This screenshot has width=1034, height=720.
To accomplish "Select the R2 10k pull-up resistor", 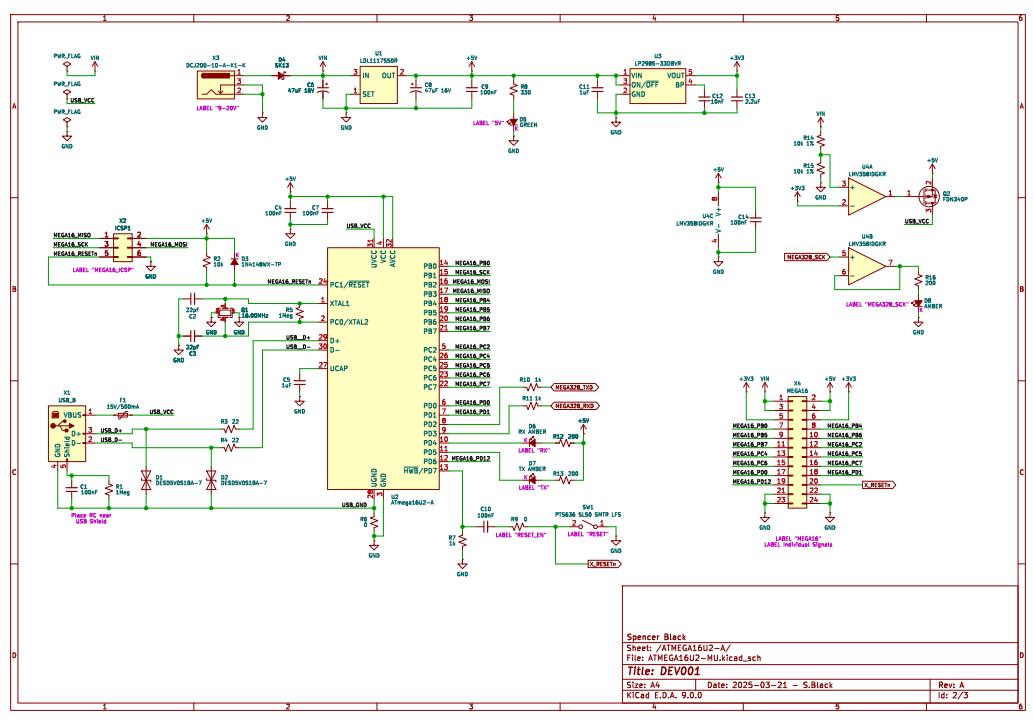I will (x=205, y=260).
